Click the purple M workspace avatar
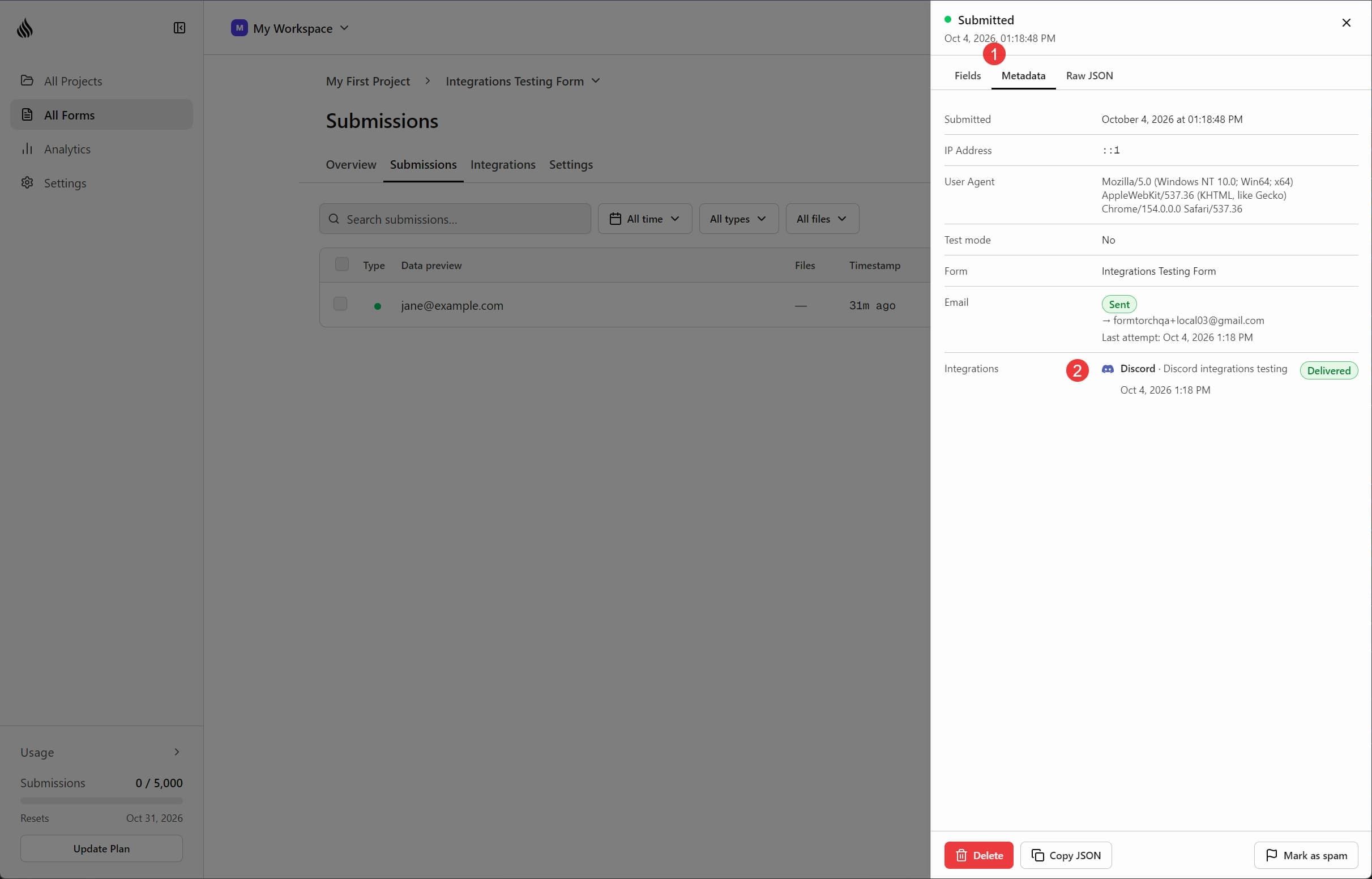The width and height of the screenshot is (1372, 879). pyautogui.click(x=239, y=28)
